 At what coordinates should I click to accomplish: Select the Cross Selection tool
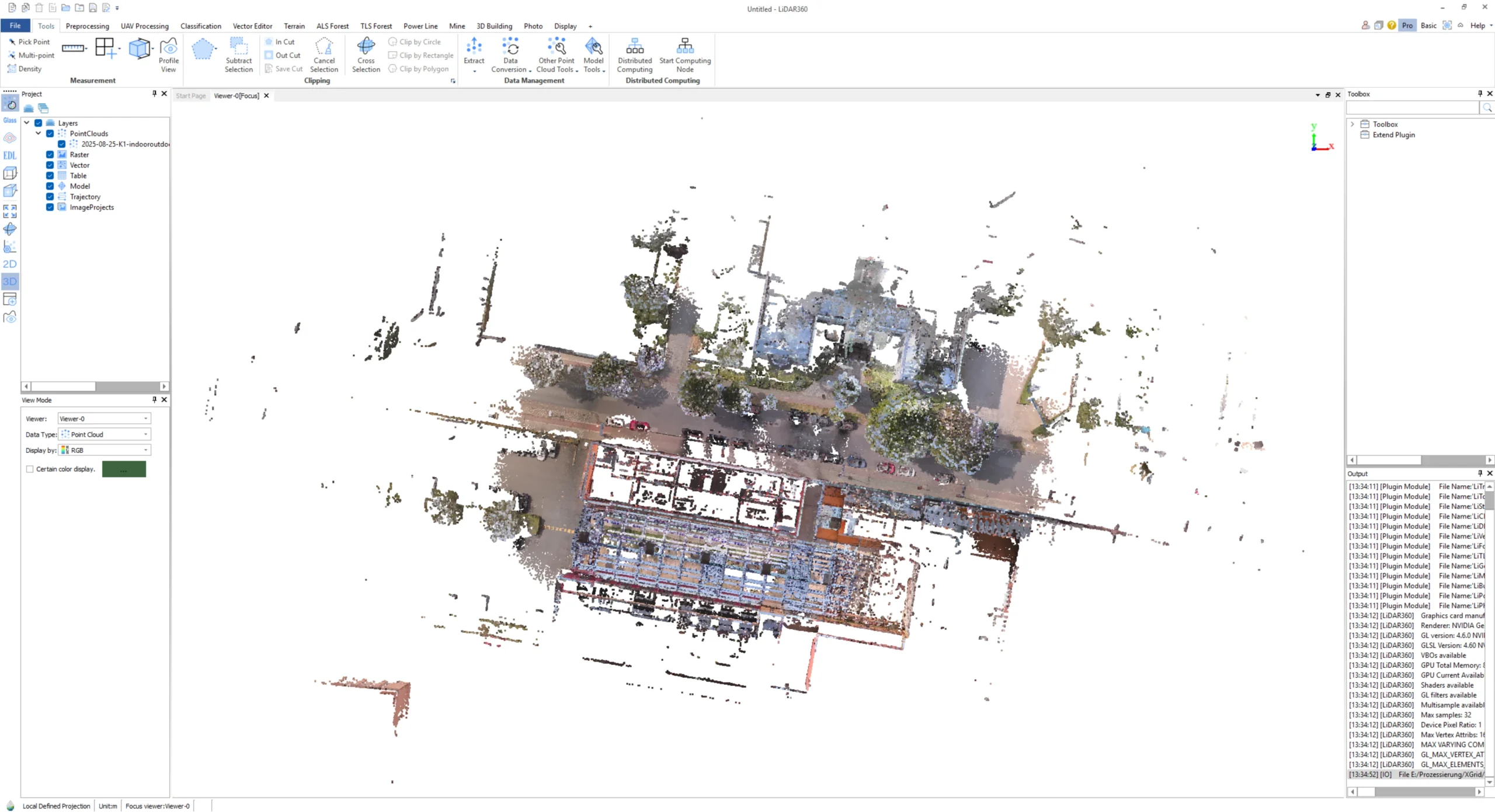(x=366, y=55)
